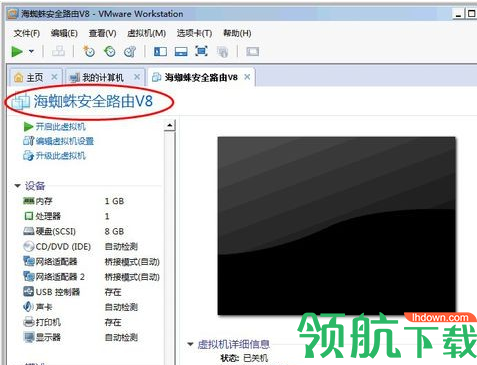Select the 显示器 device row

[91, 337]
